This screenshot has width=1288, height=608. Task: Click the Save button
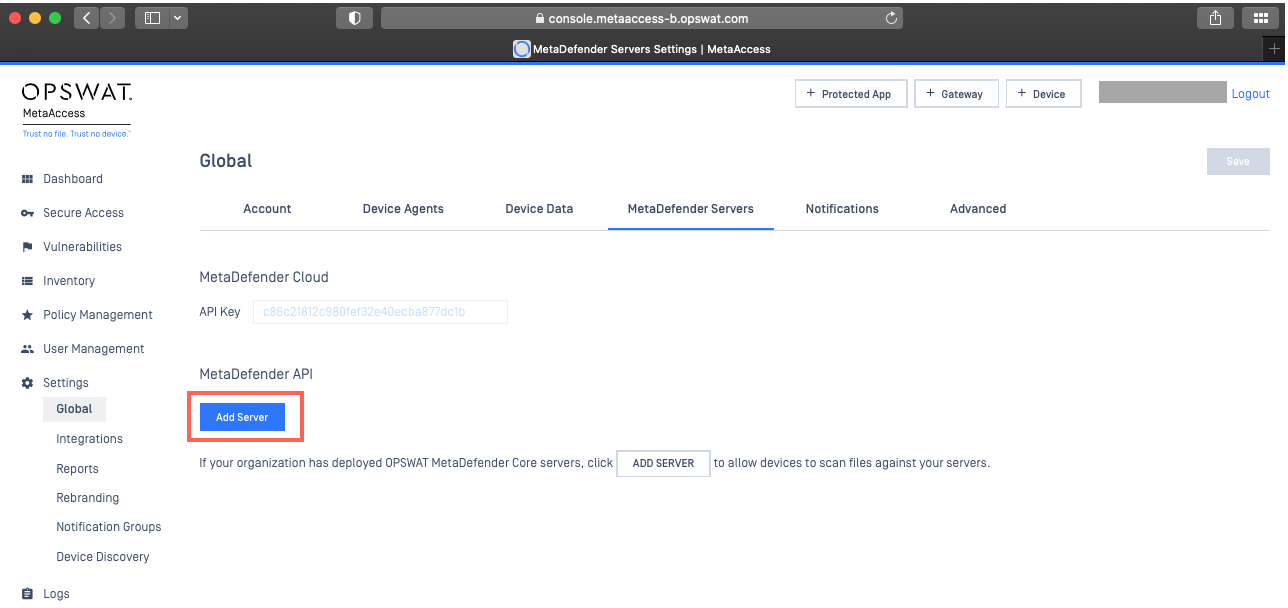point(1238,162)
